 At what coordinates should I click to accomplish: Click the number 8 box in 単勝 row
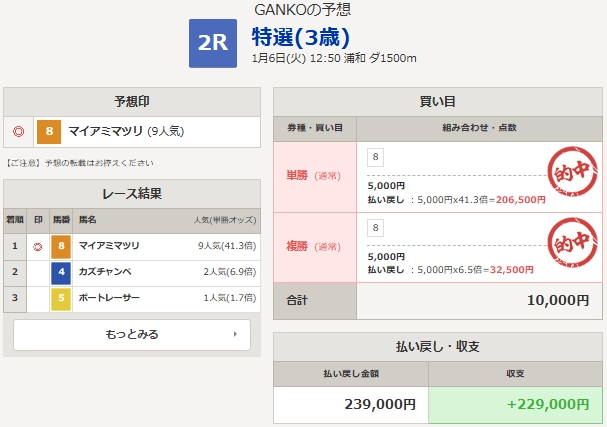376,157
